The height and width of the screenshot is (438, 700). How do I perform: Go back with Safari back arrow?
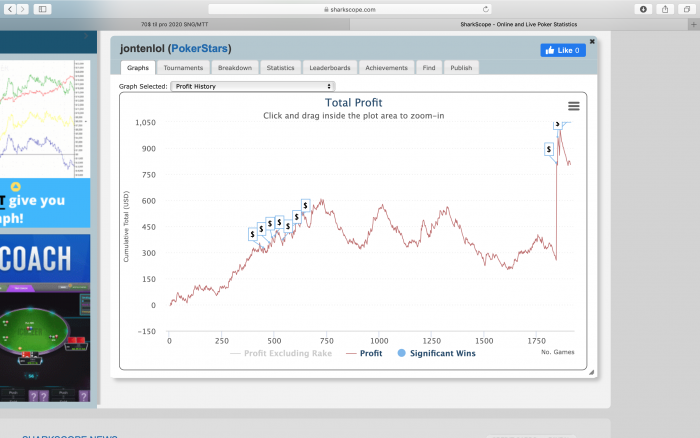coord(10,9)
